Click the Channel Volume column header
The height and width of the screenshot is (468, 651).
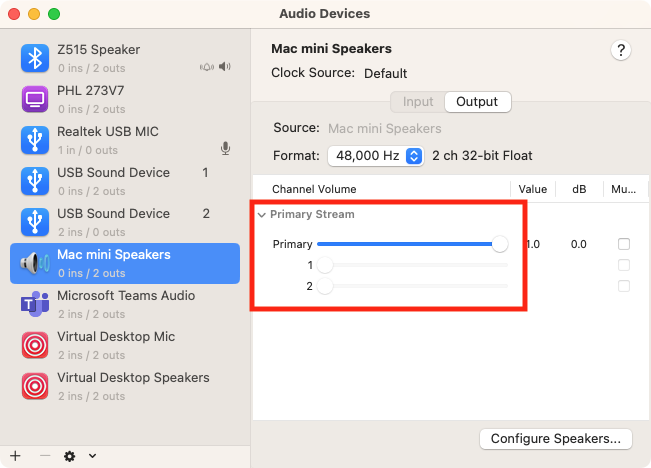[x=314, y=189]
